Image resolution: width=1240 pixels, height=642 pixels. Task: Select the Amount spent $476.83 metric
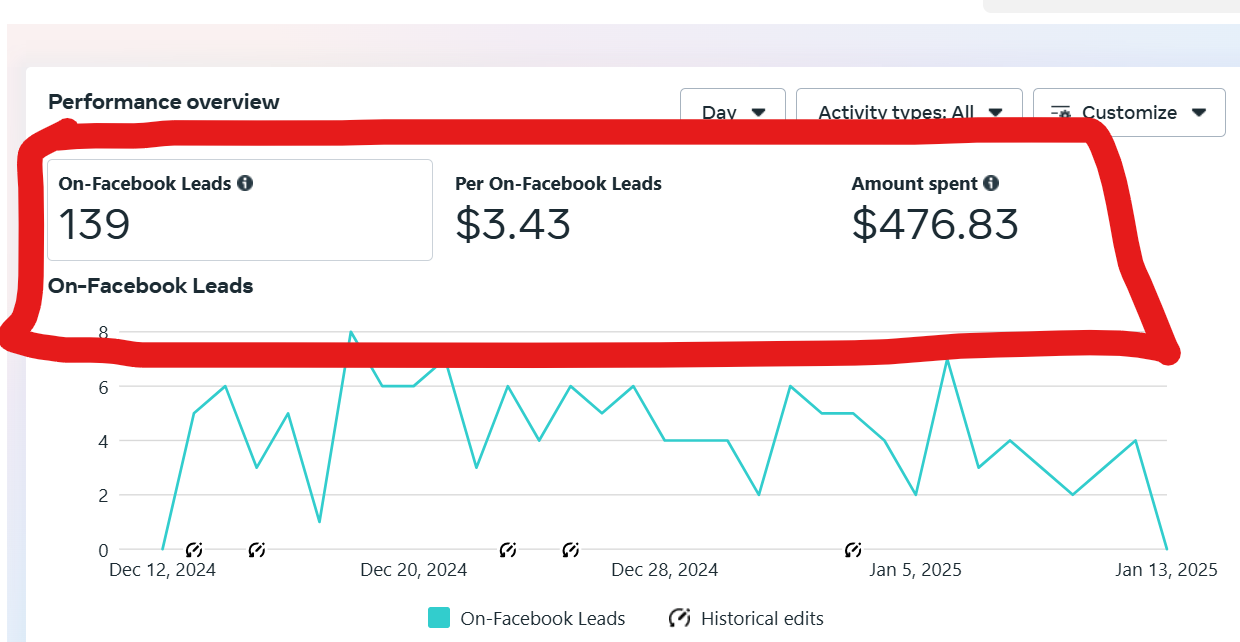[934, 210]
